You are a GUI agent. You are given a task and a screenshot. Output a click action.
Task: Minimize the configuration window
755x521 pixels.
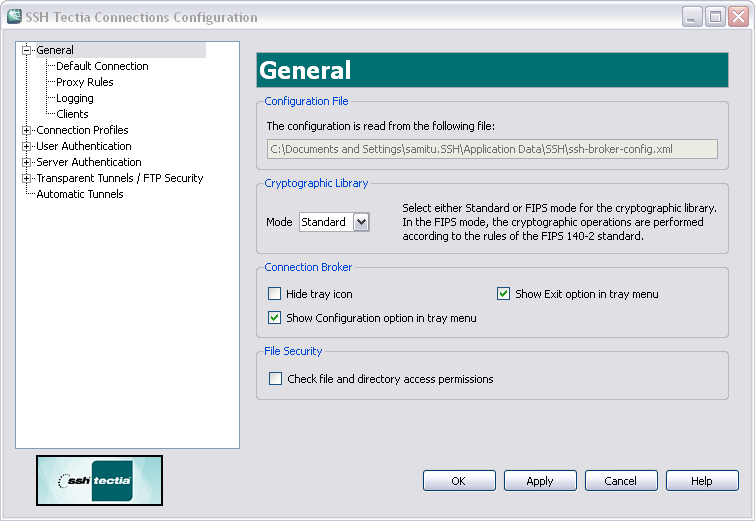tap(692, 17)
